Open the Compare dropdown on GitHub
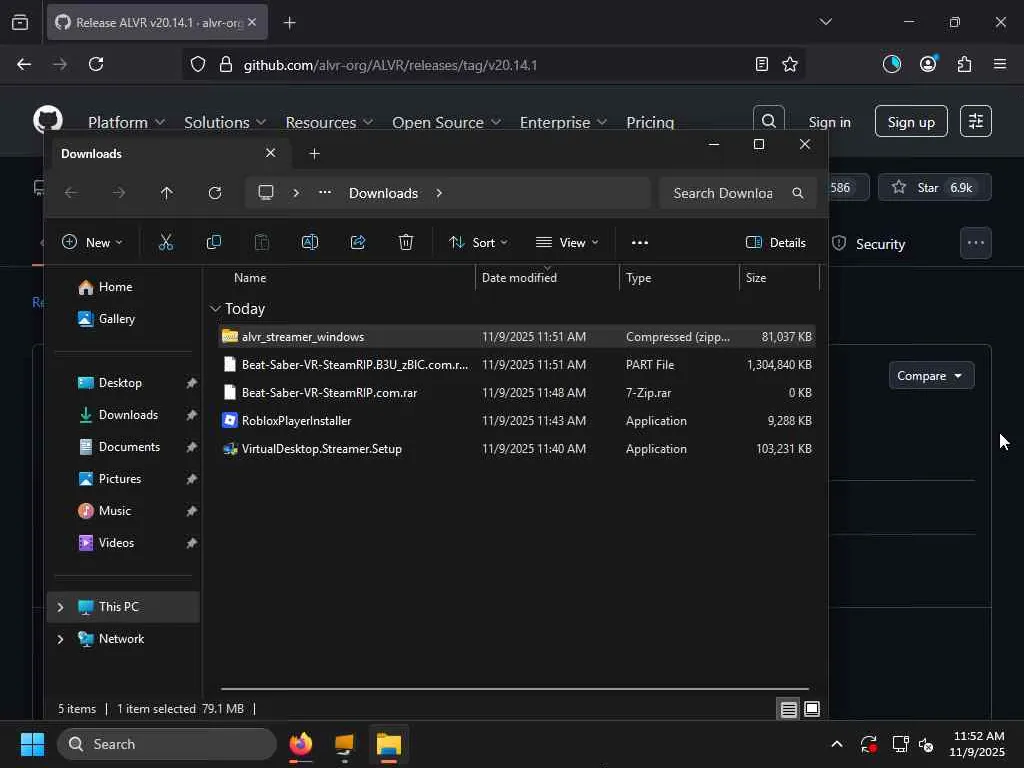This screenshot has height=768, width=1024. (931, 376)
